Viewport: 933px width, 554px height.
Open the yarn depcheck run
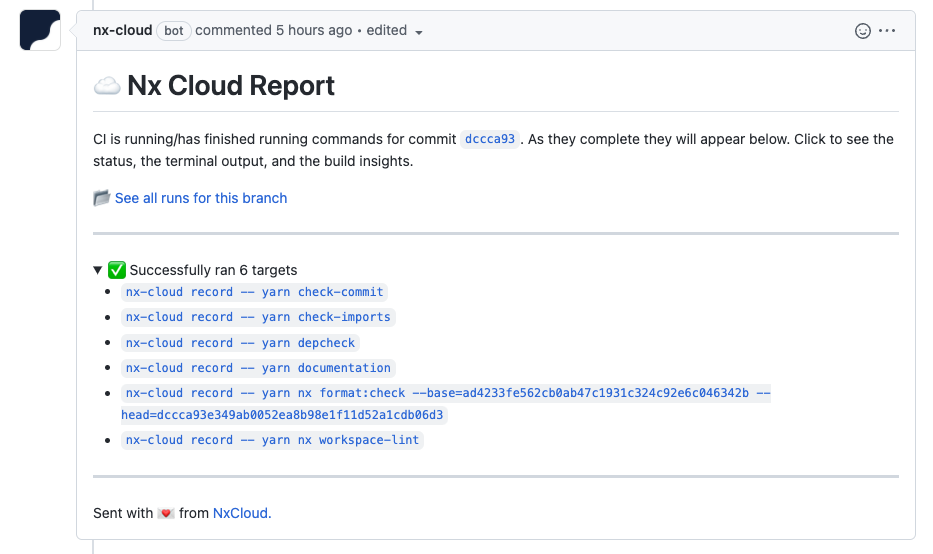(240, 343)
